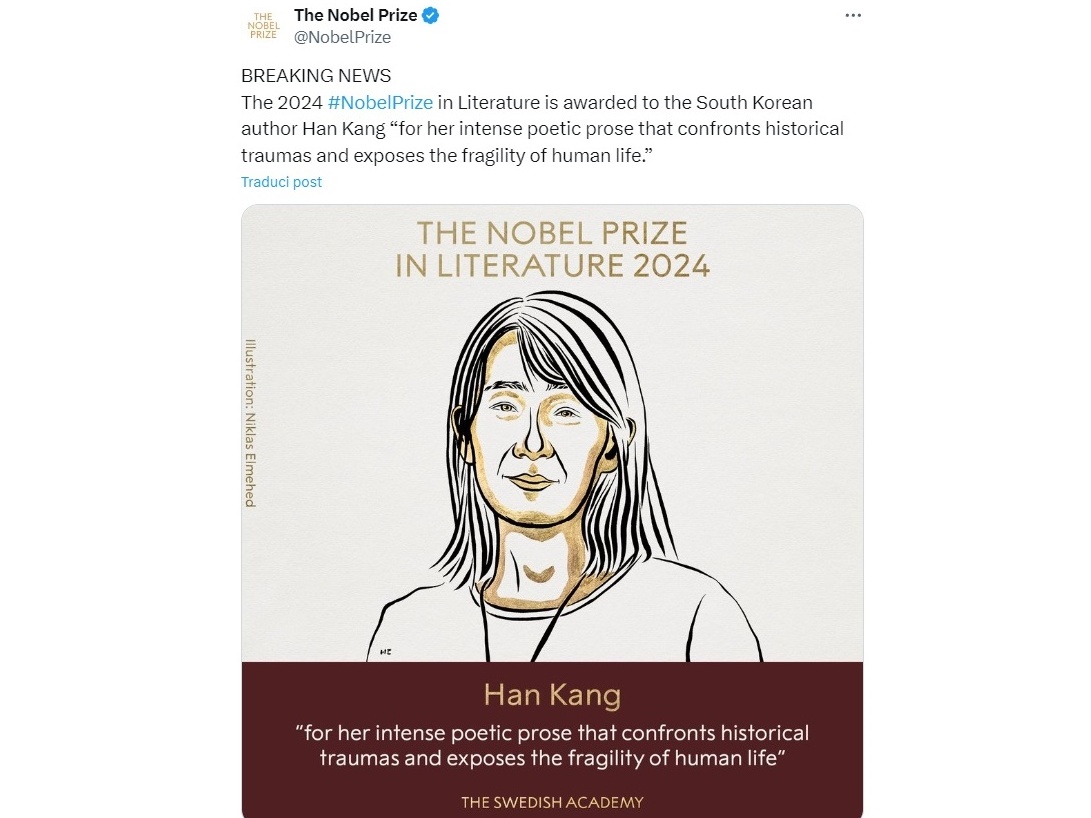Click the @NobelPrize handle

(x=342, y=38)
